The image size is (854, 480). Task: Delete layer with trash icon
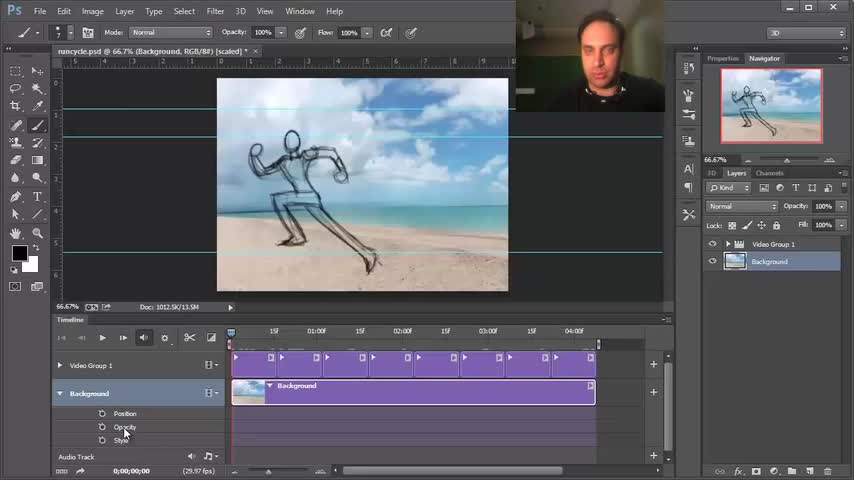(828, 471)
